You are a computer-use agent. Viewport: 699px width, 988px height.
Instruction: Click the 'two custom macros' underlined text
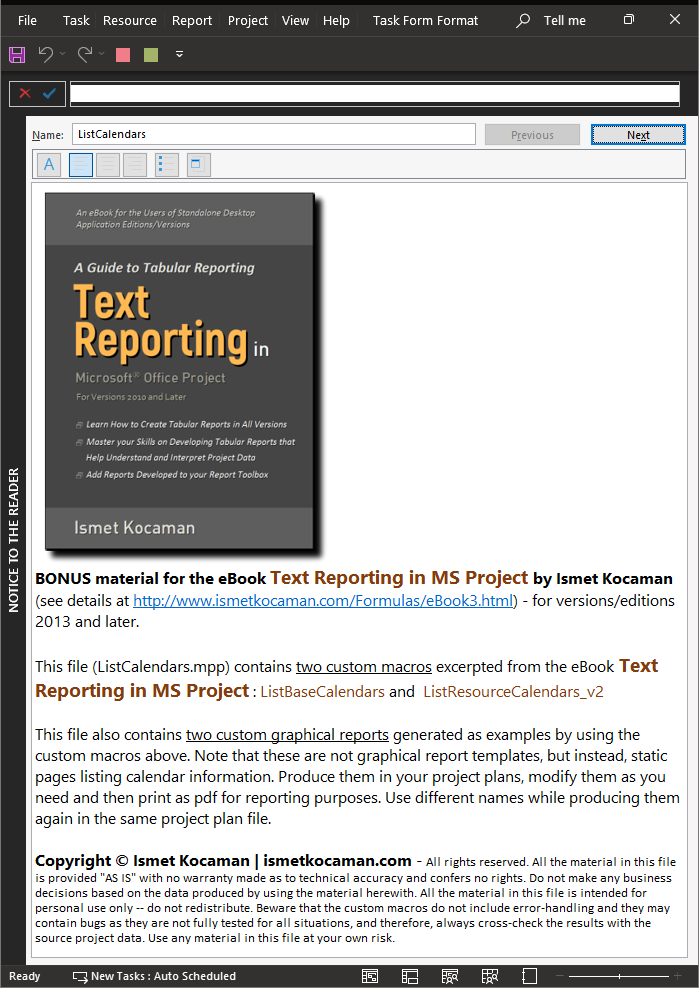click(x=364, y=667)
